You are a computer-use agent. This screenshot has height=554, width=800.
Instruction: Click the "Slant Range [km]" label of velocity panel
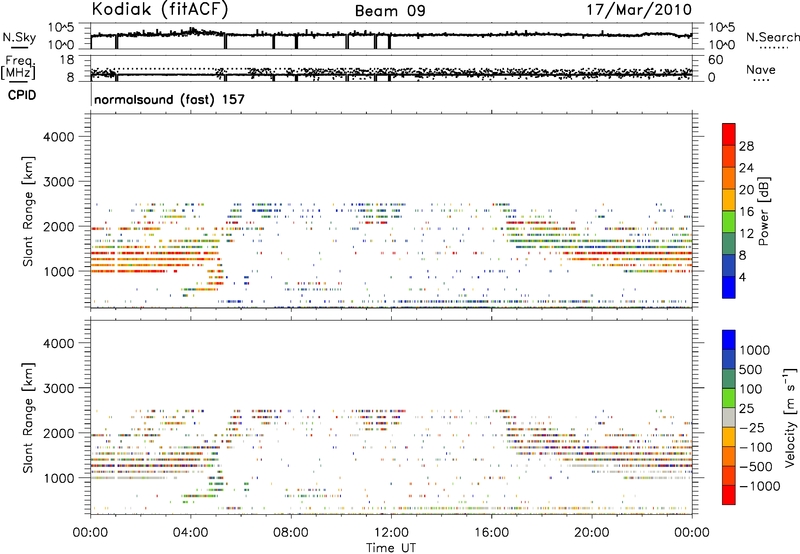[x=28, y=418]
